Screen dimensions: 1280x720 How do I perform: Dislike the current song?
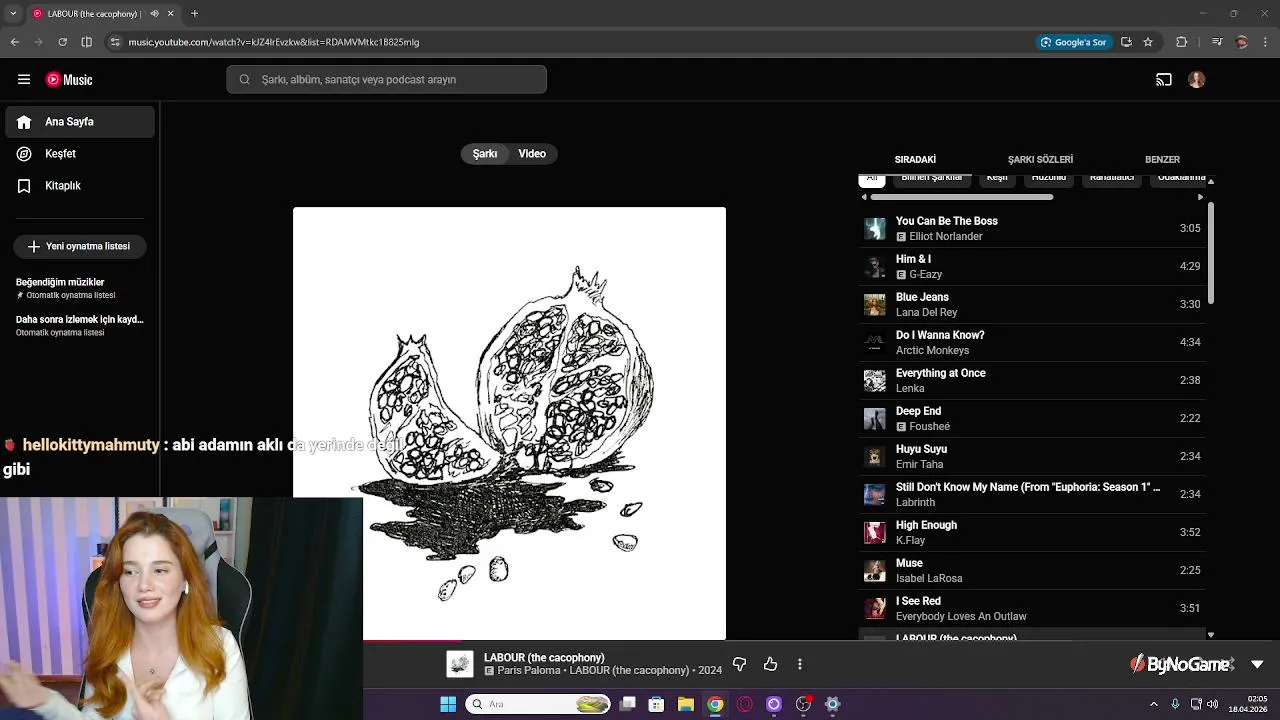point(739,664)
